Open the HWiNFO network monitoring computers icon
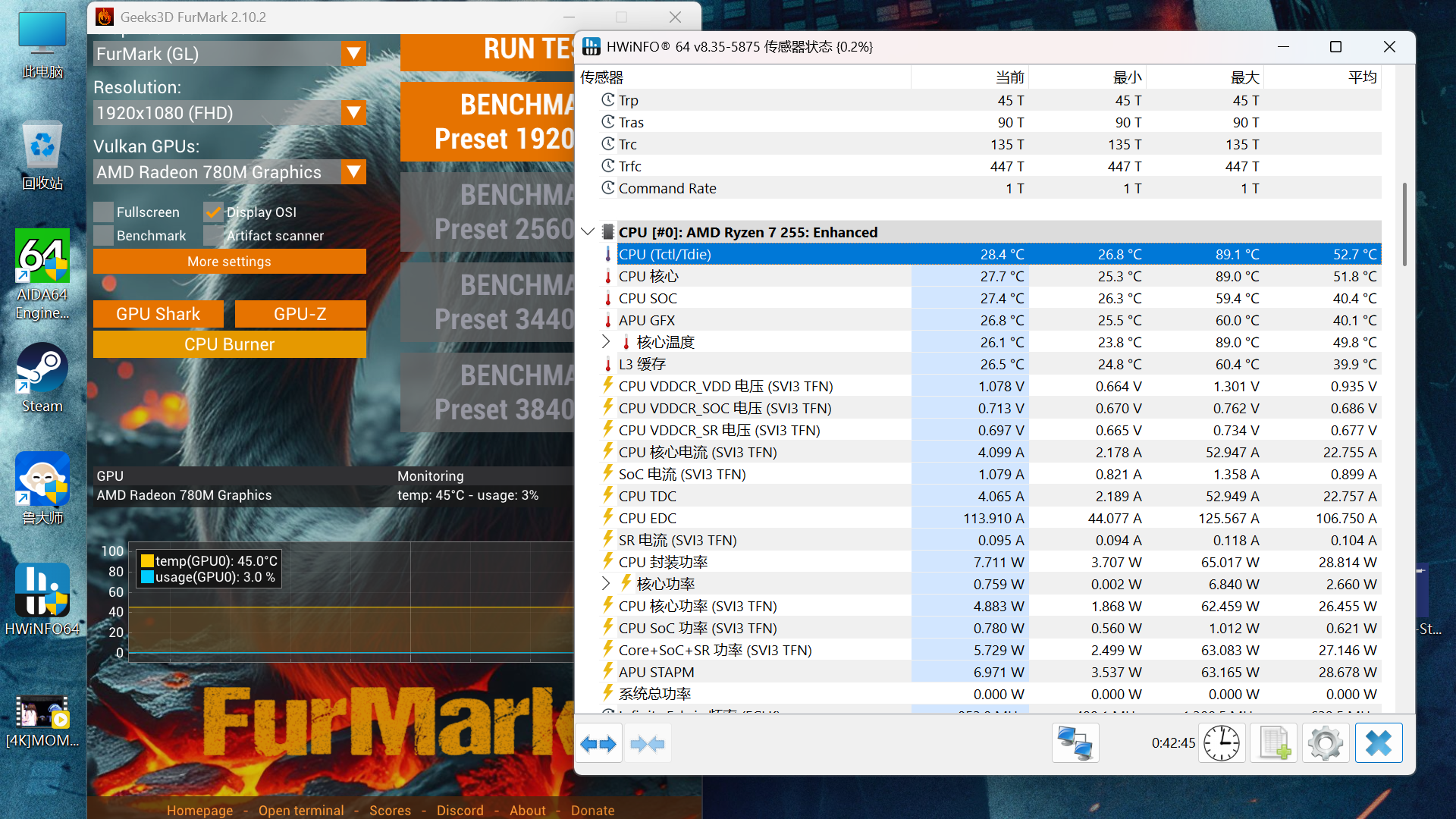Screen dimensions: 1456x819 point(1075,743)
